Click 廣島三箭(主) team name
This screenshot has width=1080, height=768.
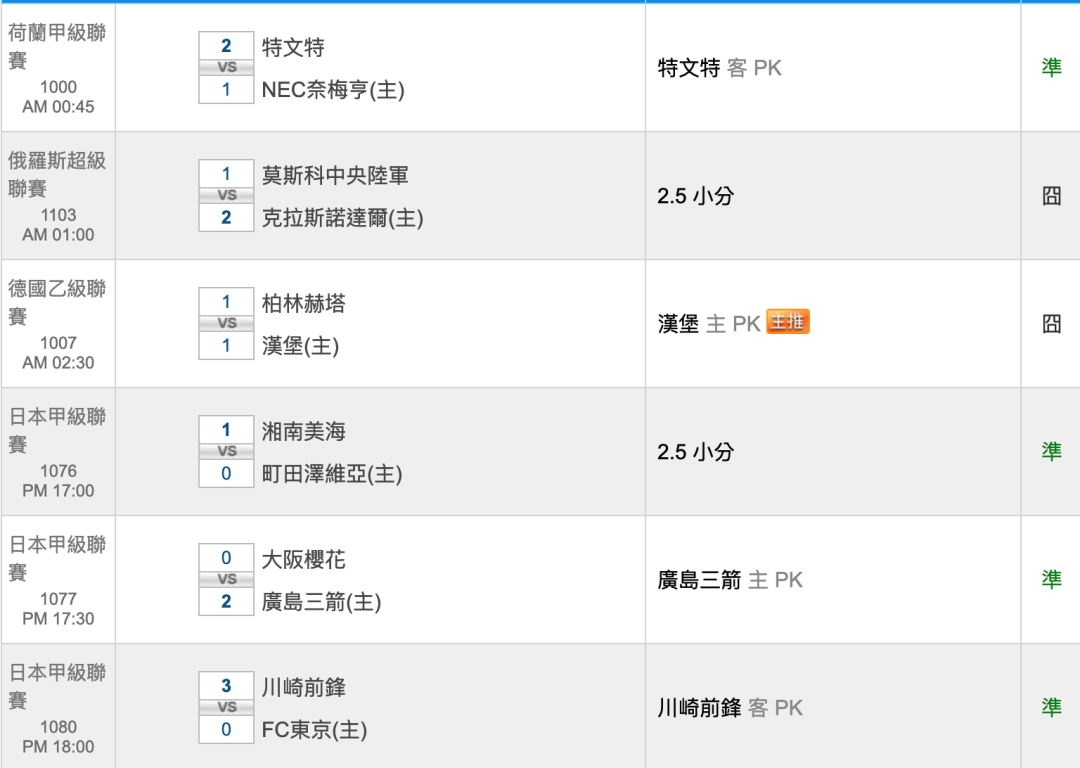pyautogui.click(x=321, y=602)
